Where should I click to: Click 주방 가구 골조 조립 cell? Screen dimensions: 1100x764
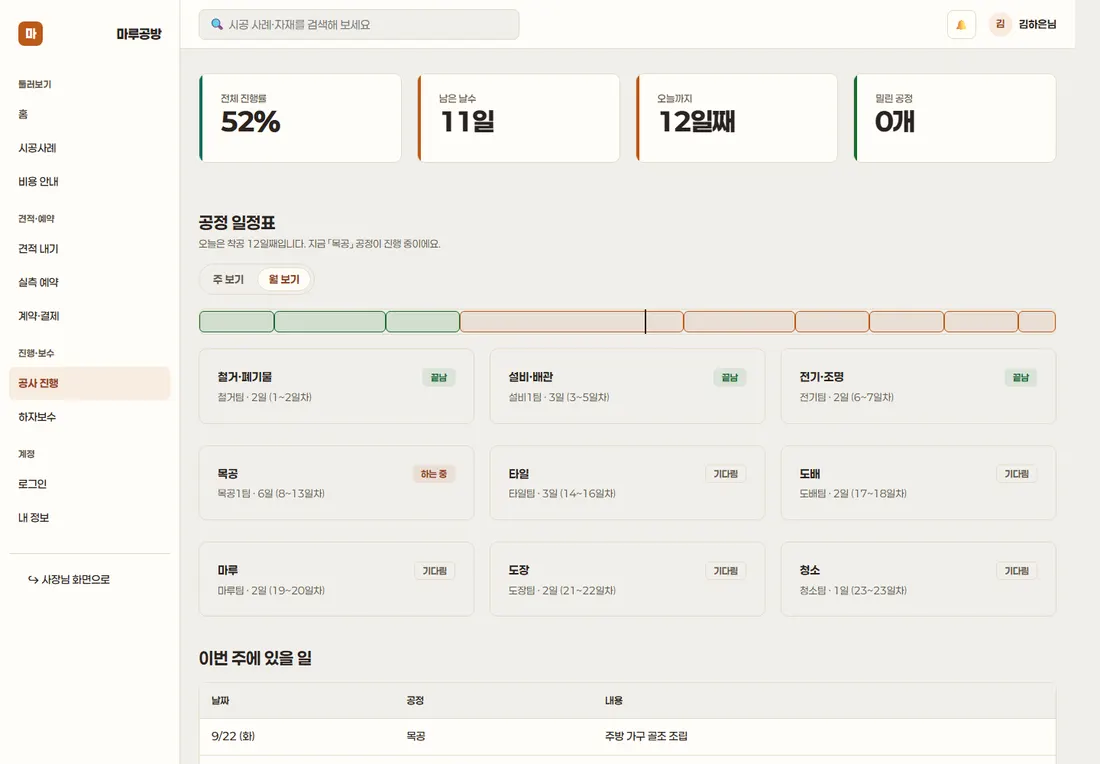point(646,736)
